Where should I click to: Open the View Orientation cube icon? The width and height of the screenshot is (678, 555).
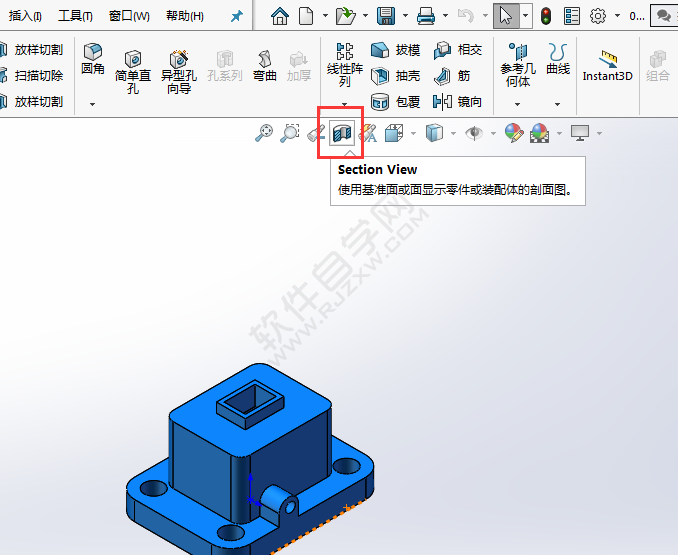point(394,133)
